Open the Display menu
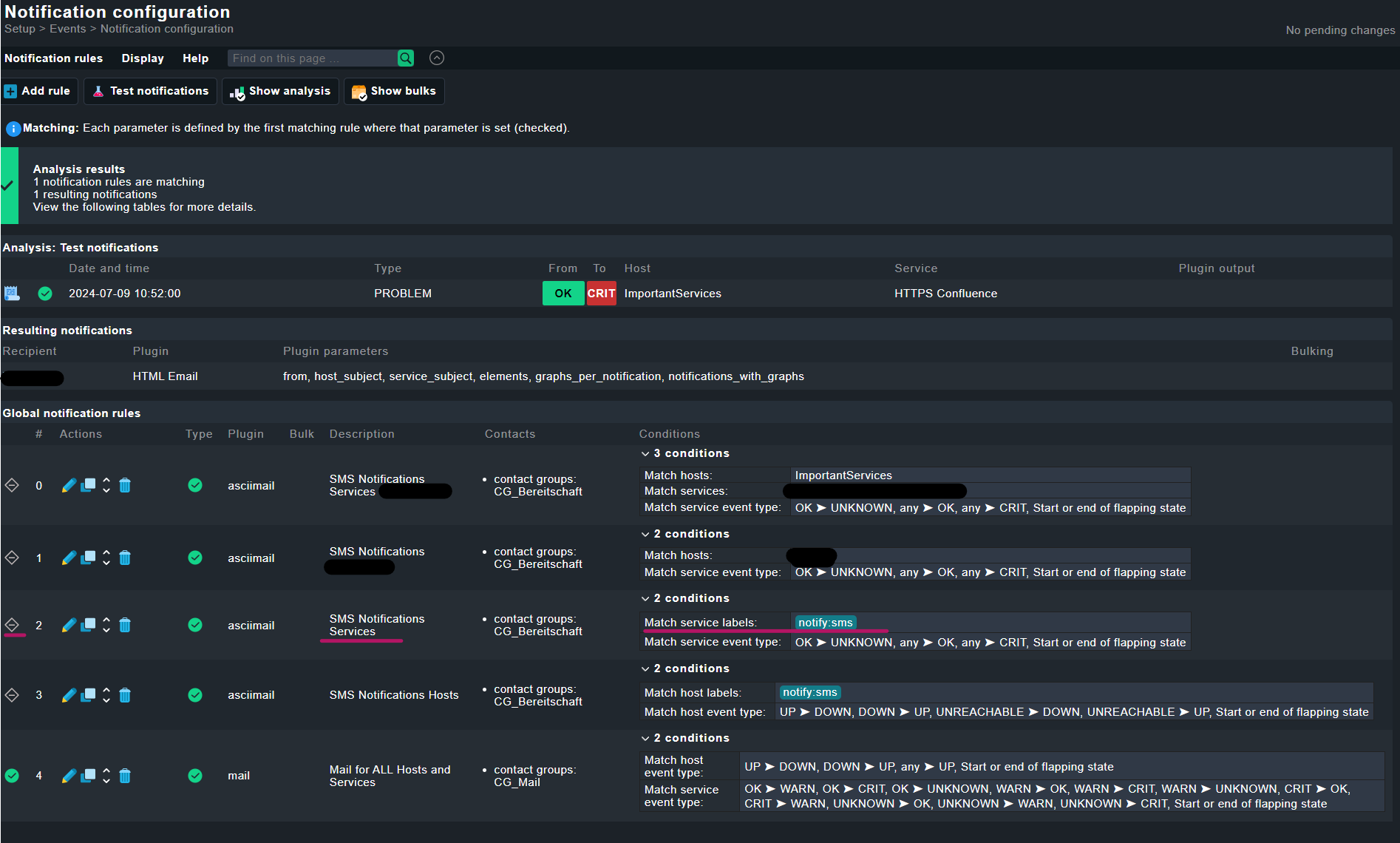This screenshot has width=1400, height=843. pyautogui.click(x=142, y=58)
